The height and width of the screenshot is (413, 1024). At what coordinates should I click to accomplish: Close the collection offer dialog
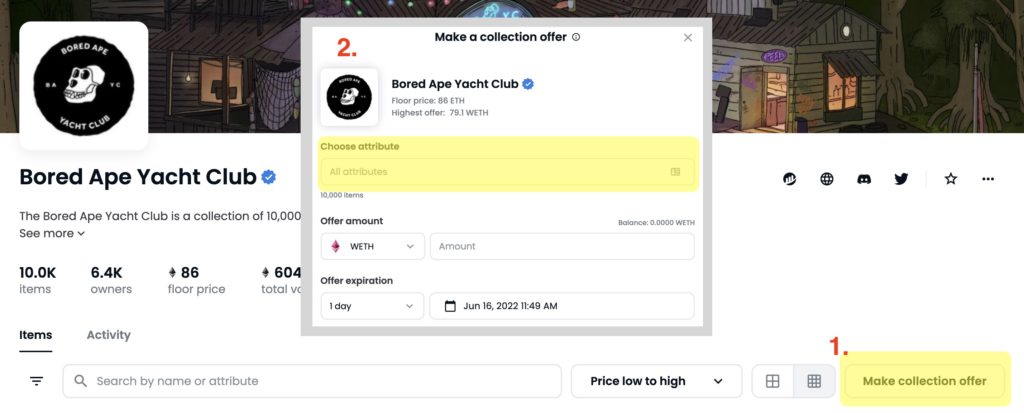pos(688,38)
